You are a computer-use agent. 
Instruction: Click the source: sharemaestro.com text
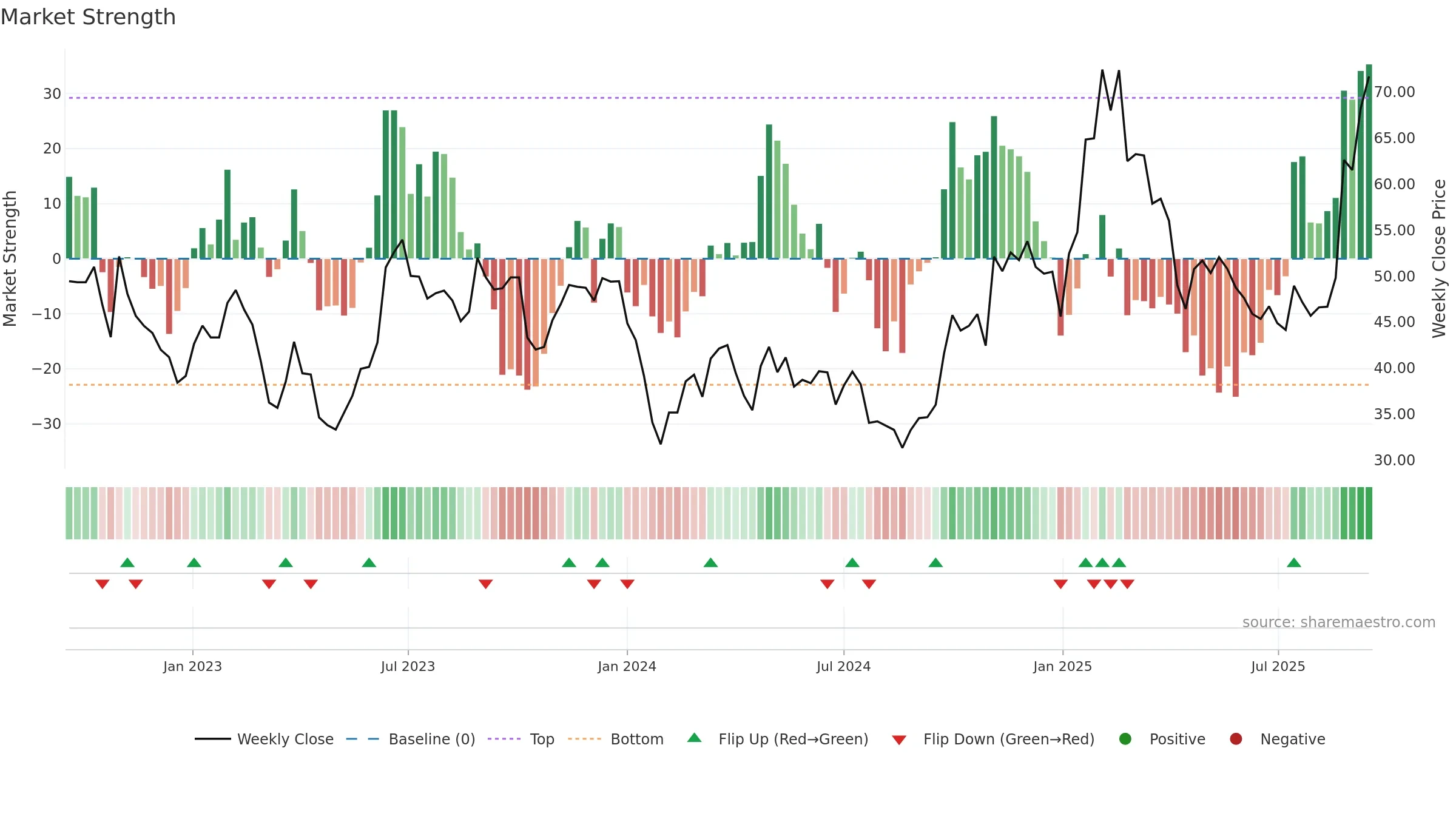click(1338, 622)
